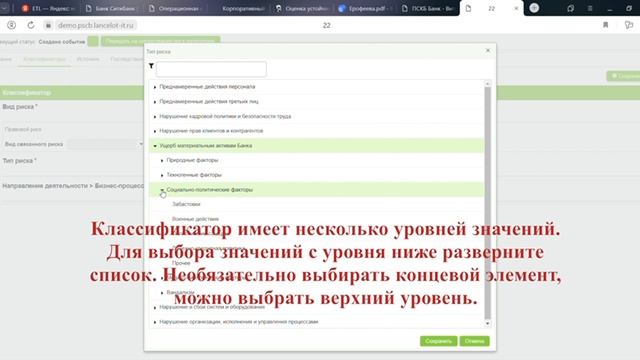Click Отмена button in dialog
Image resolution: width=640 pixels, height=360 pixels.
(x=474, y=341)
